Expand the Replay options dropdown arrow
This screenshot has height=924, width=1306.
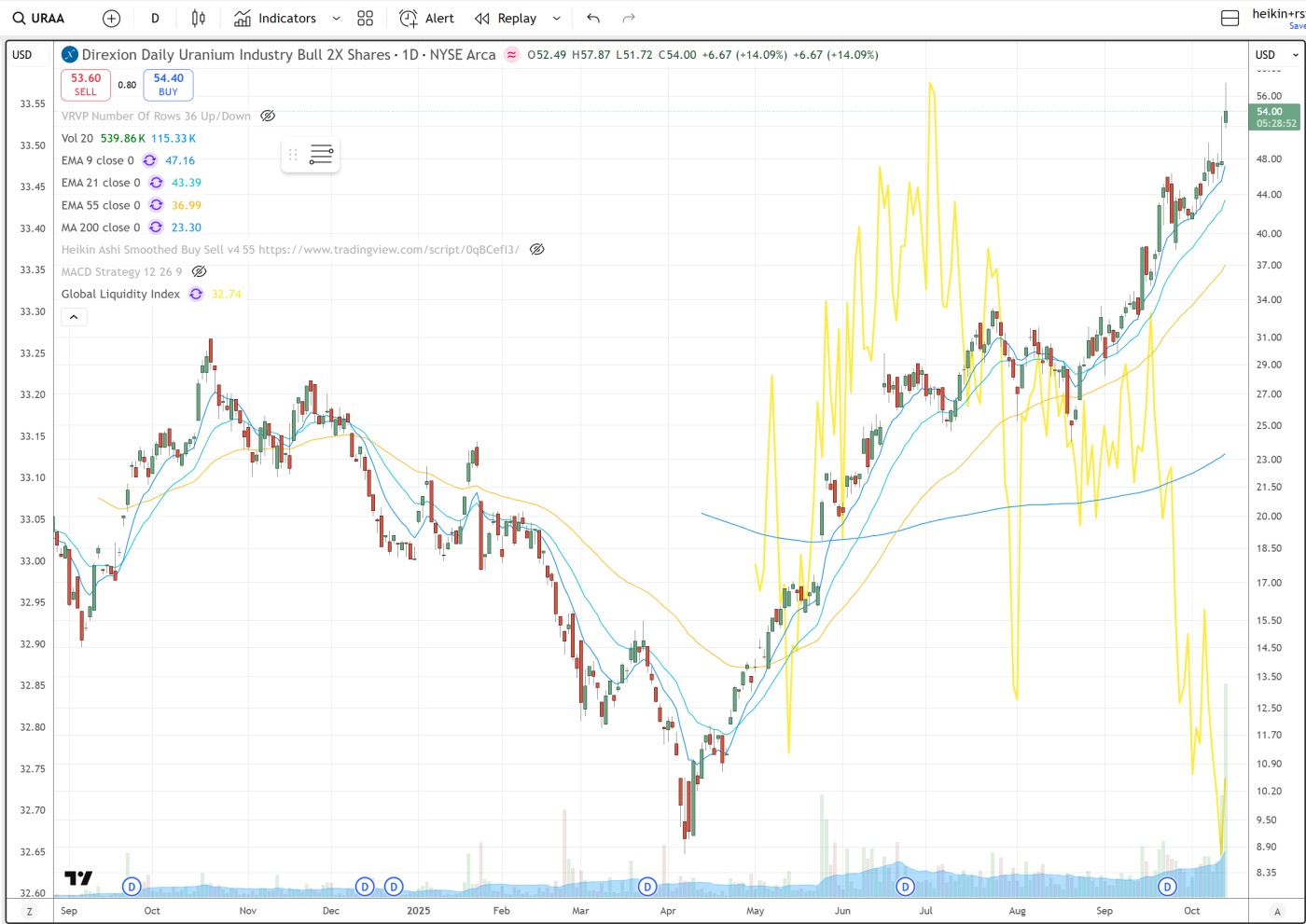pyautogui.click(x=557, y=19)
